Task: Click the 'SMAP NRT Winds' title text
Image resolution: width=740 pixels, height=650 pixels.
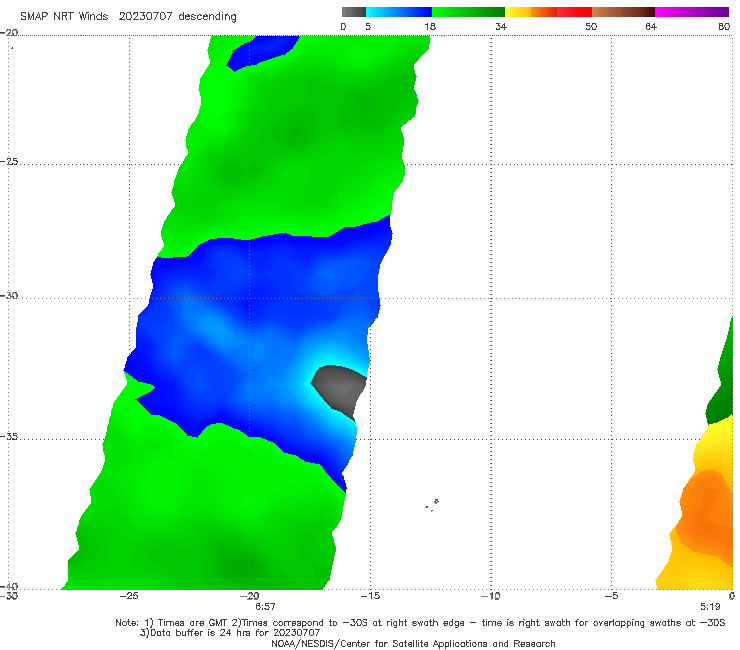Action: (x=64, y=16)
